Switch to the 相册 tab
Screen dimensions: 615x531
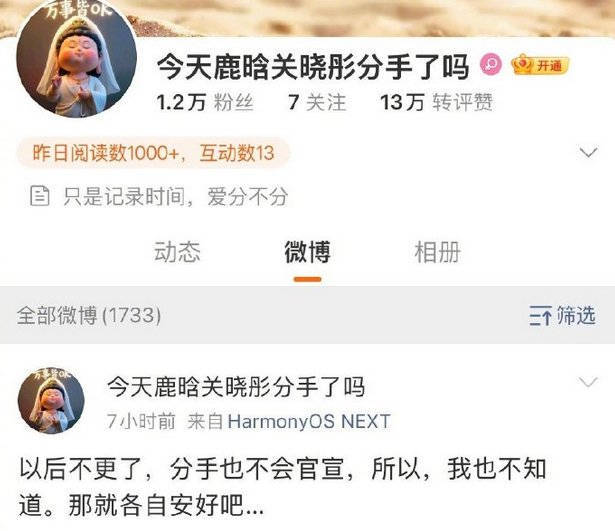(x=437, y=252)
